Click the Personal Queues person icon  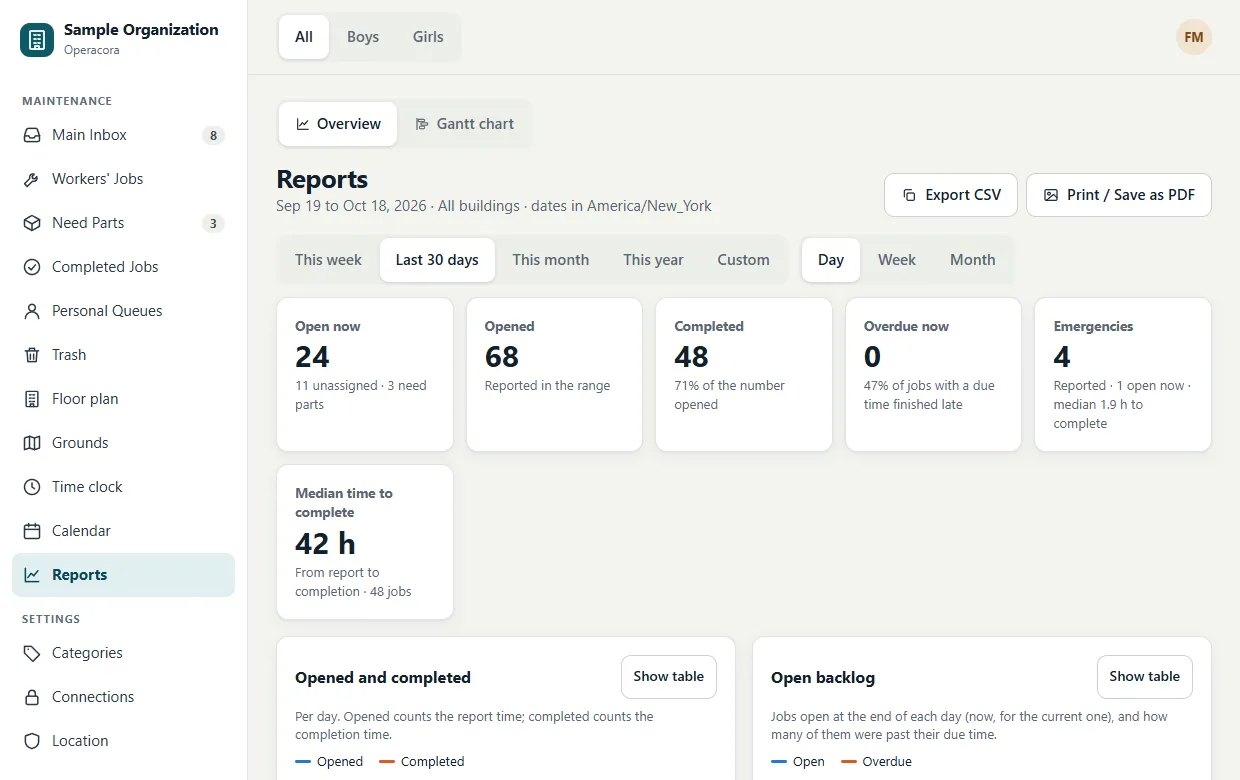click(32, 311)
